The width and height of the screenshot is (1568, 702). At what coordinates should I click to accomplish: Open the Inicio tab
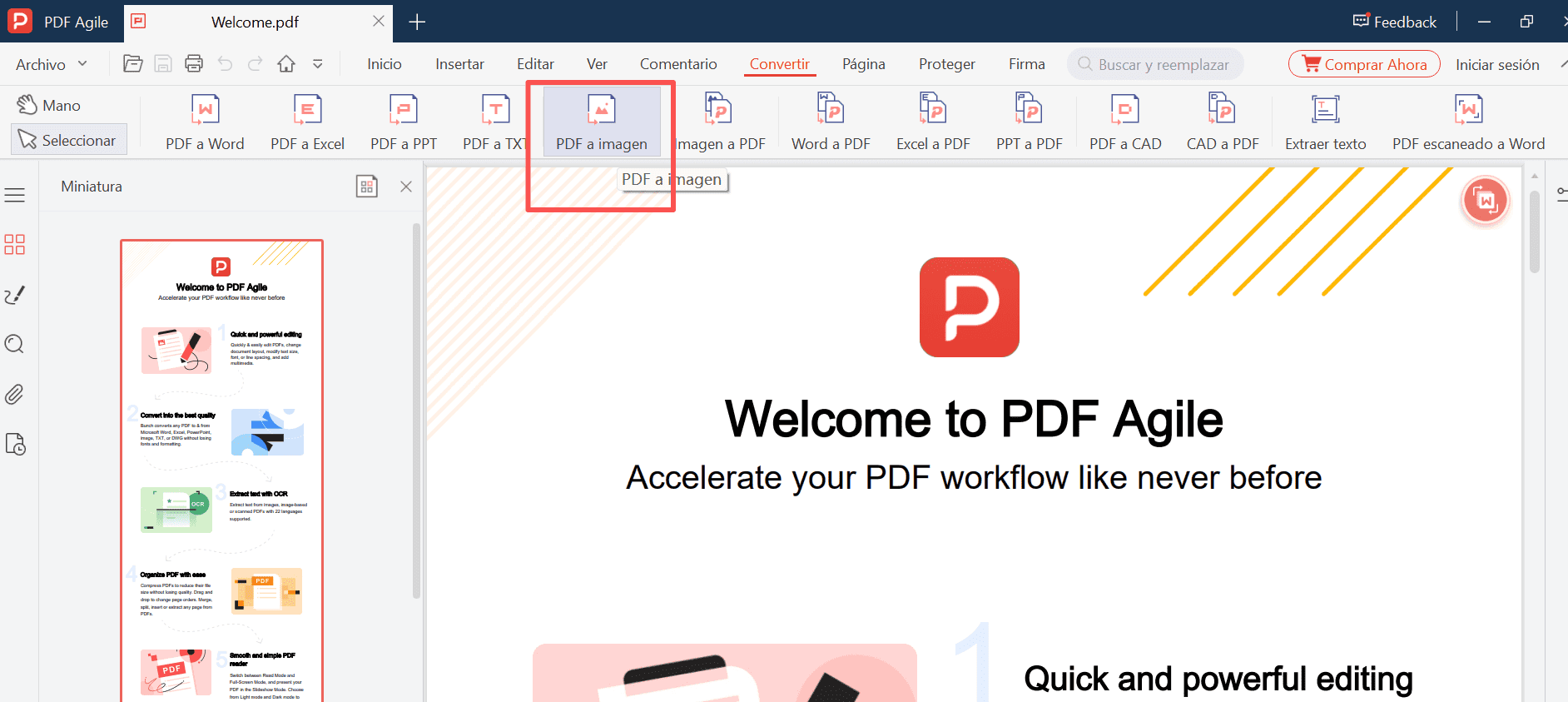click(x=385, y=64)
